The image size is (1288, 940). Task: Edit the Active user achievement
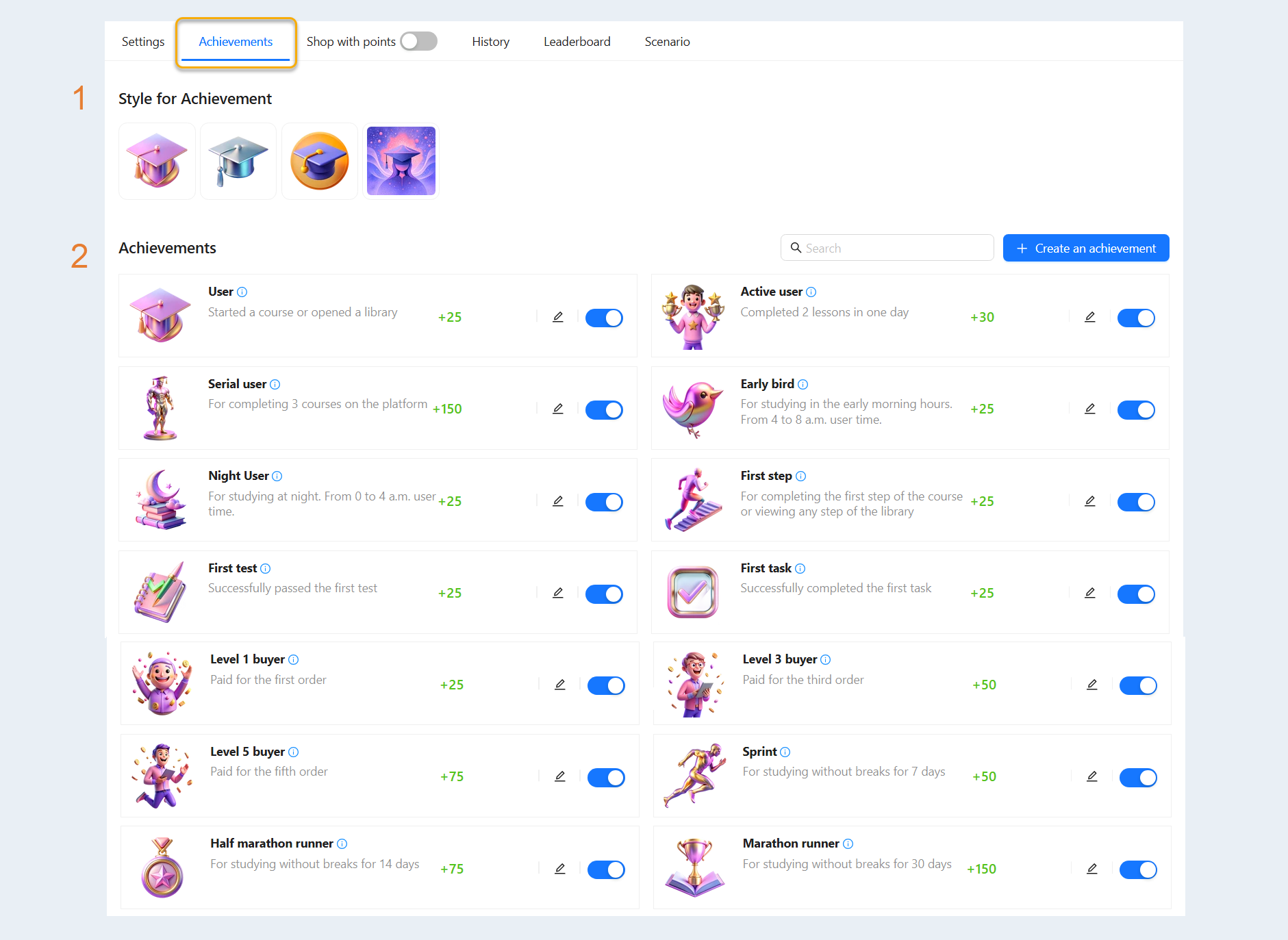[x=1090, y=317]
